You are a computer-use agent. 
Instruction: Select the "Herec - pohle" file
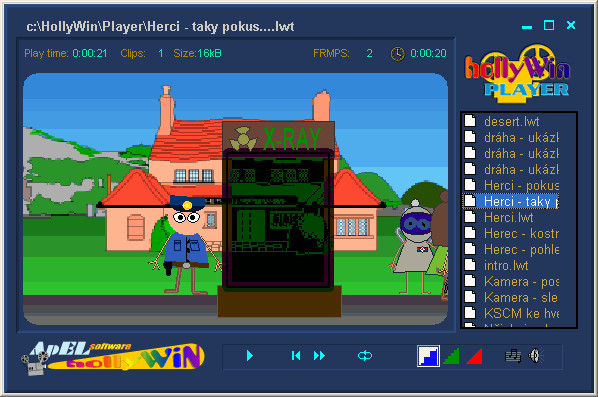point(521,249)
